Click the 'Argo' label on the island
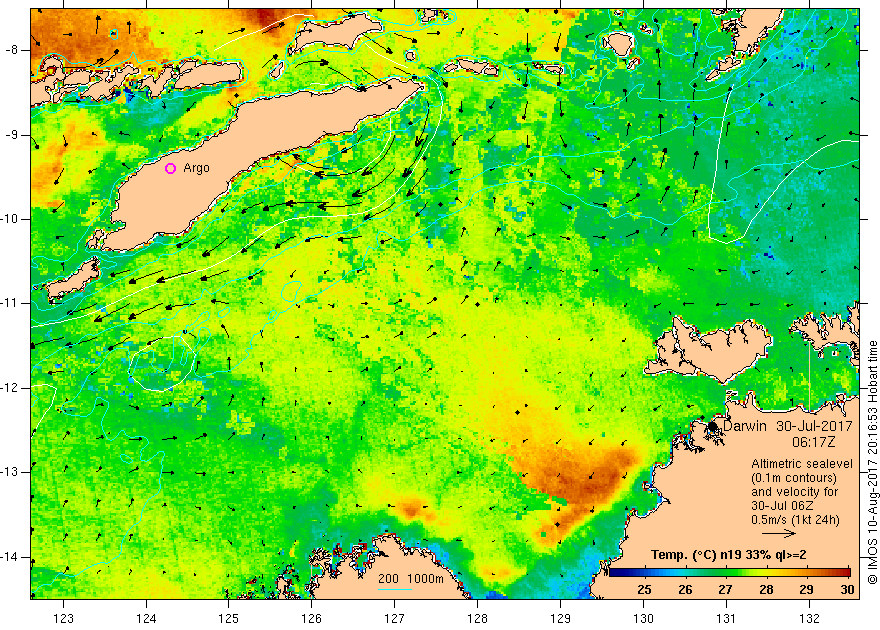 196,168
